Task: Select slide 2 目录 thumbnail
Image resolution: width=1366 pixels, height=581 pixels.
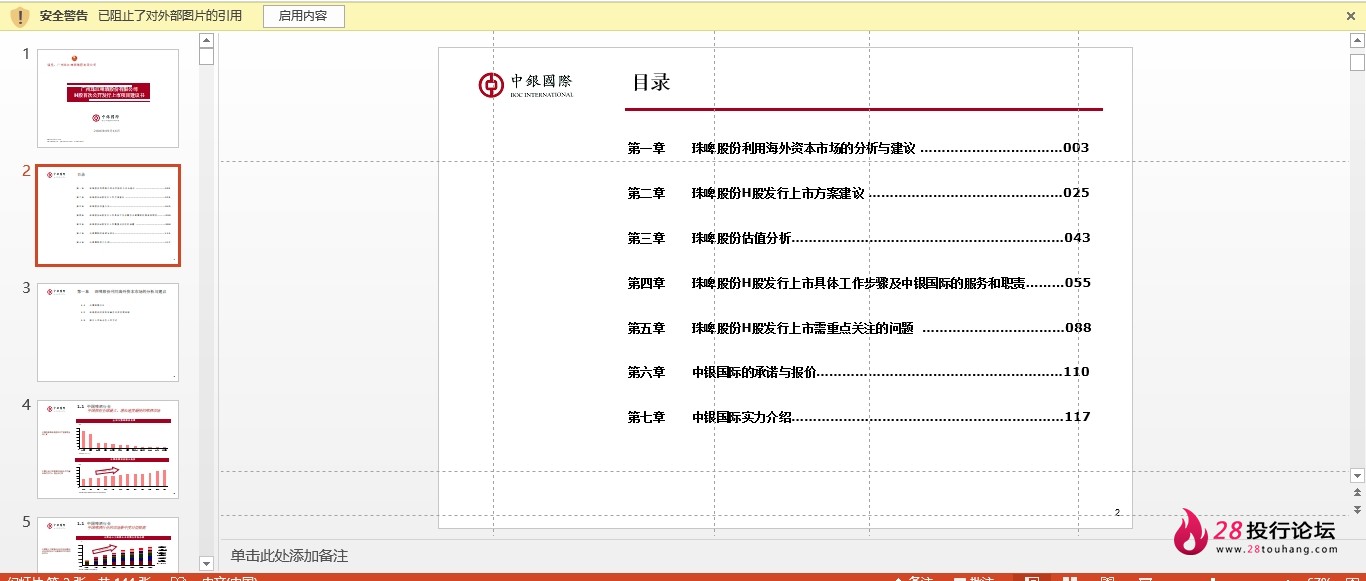Action: point(108,216)
